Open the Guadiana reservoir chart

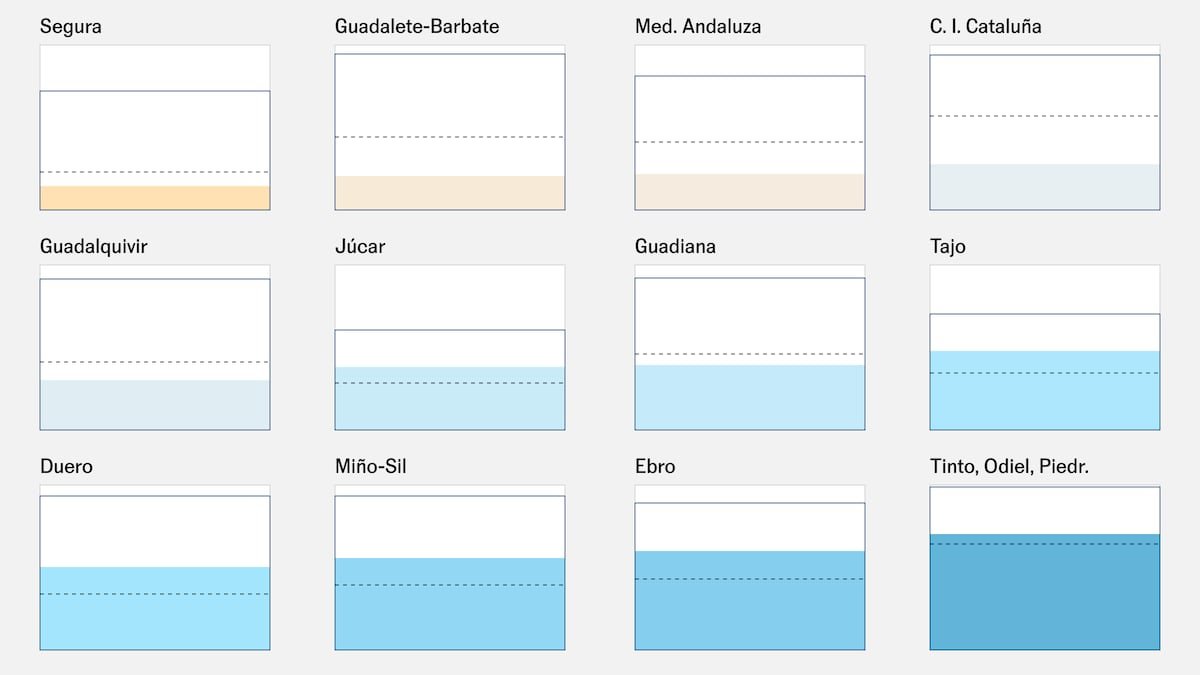pos(750,348)
